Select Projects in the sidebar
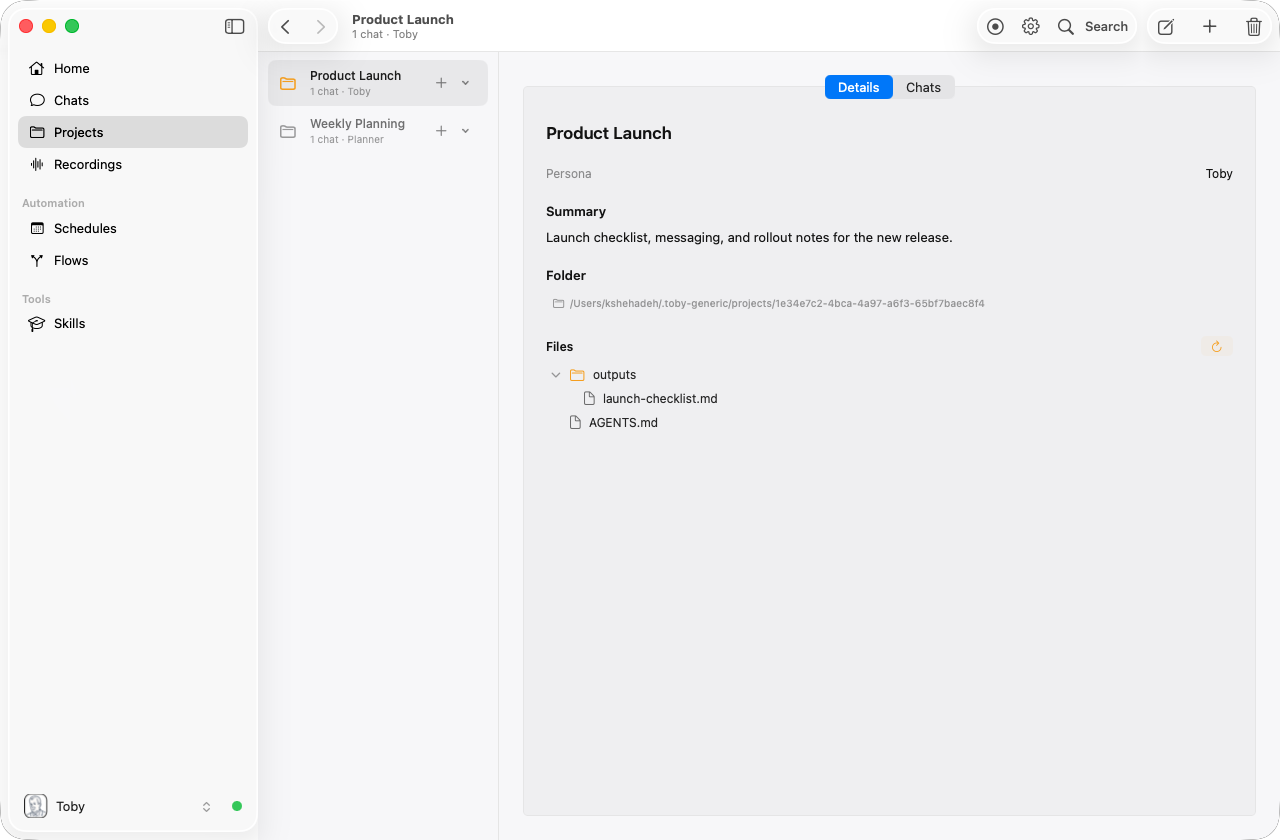1280x840 pixels. point(133,132)
